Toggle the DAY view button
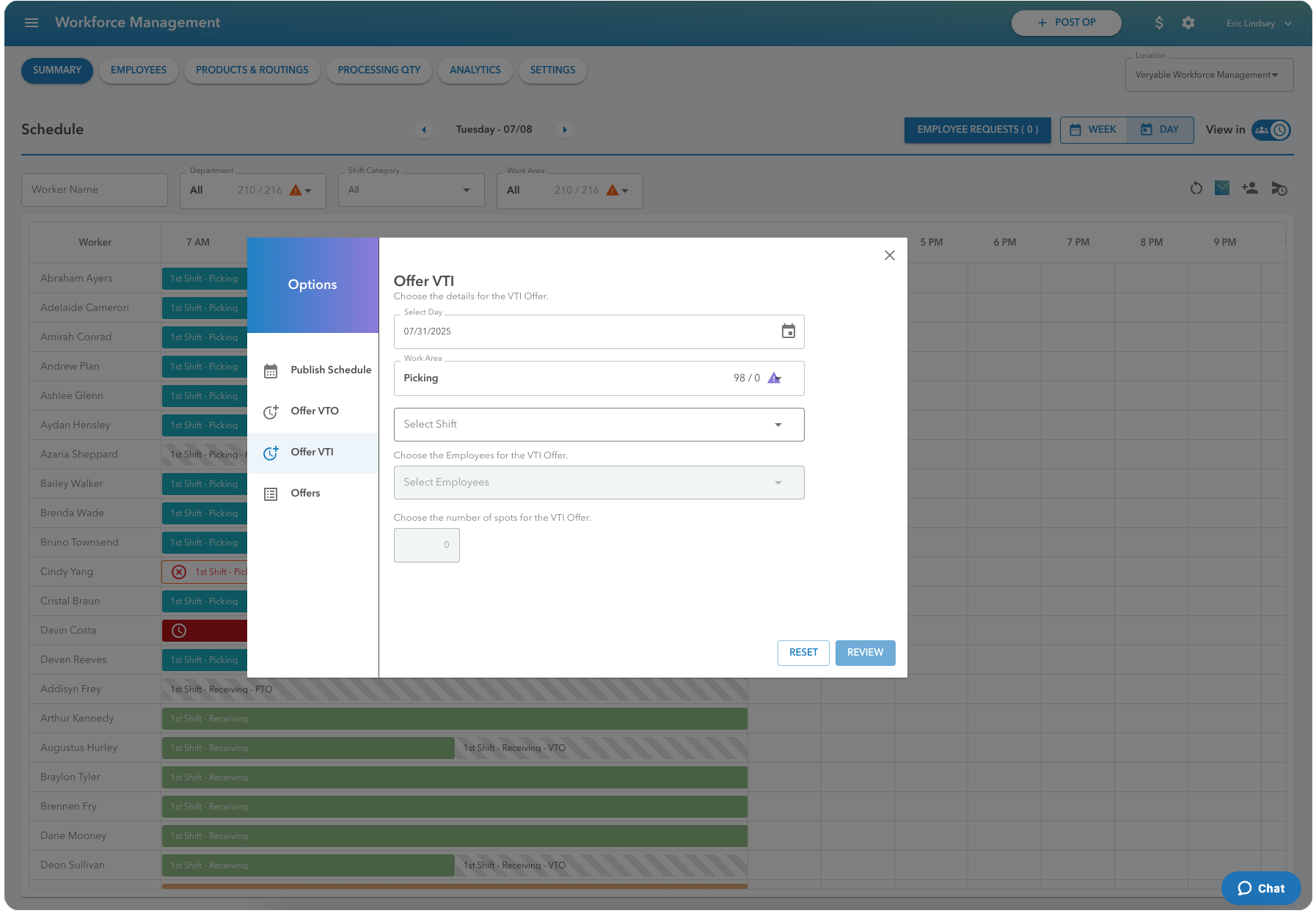Screen dimensions: 1316x916 tap(1160, 130)
